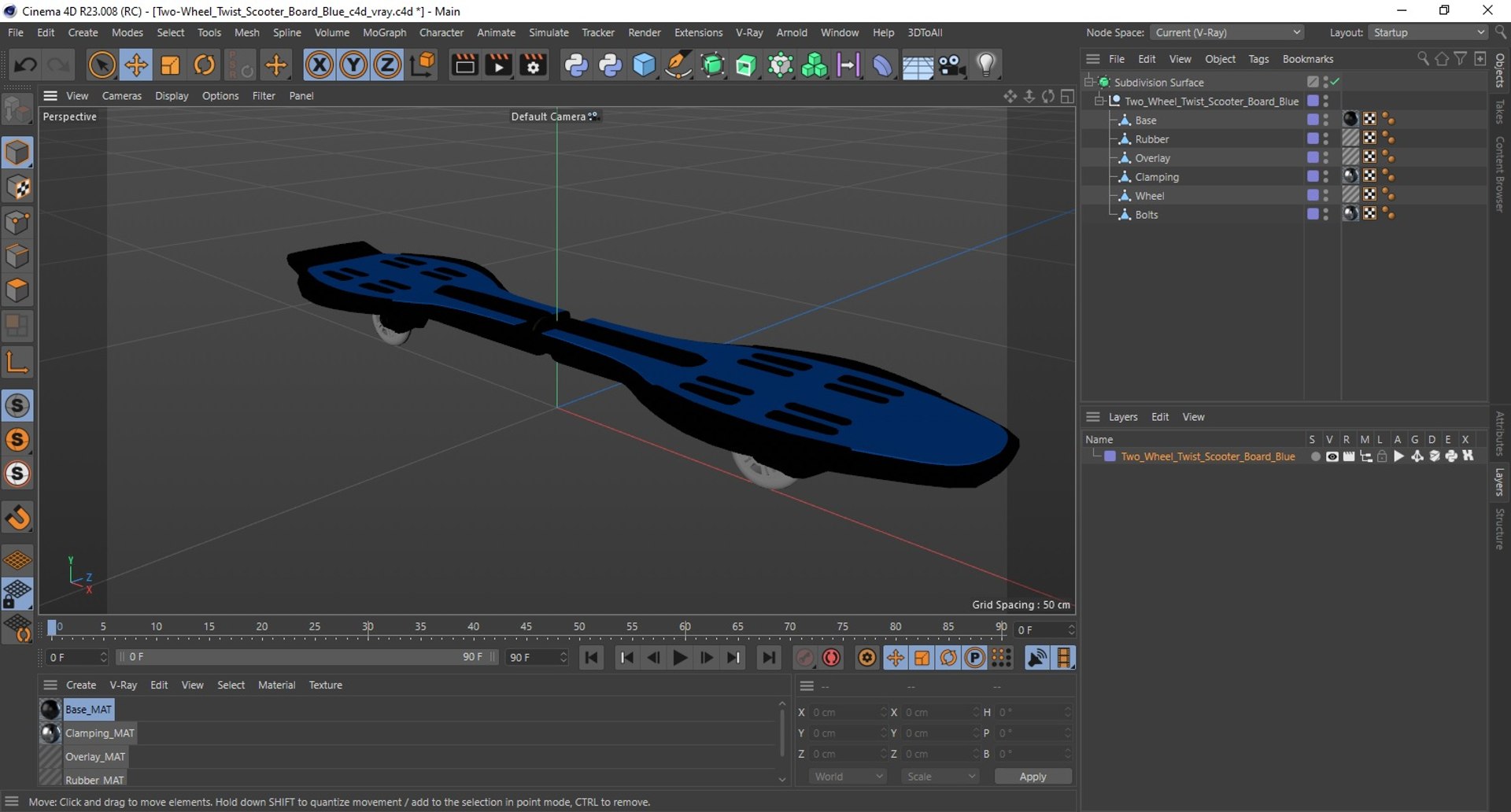This screenshot has width=1511, height=812.
Task: Toggle Z axis lock
Action: 387,65
